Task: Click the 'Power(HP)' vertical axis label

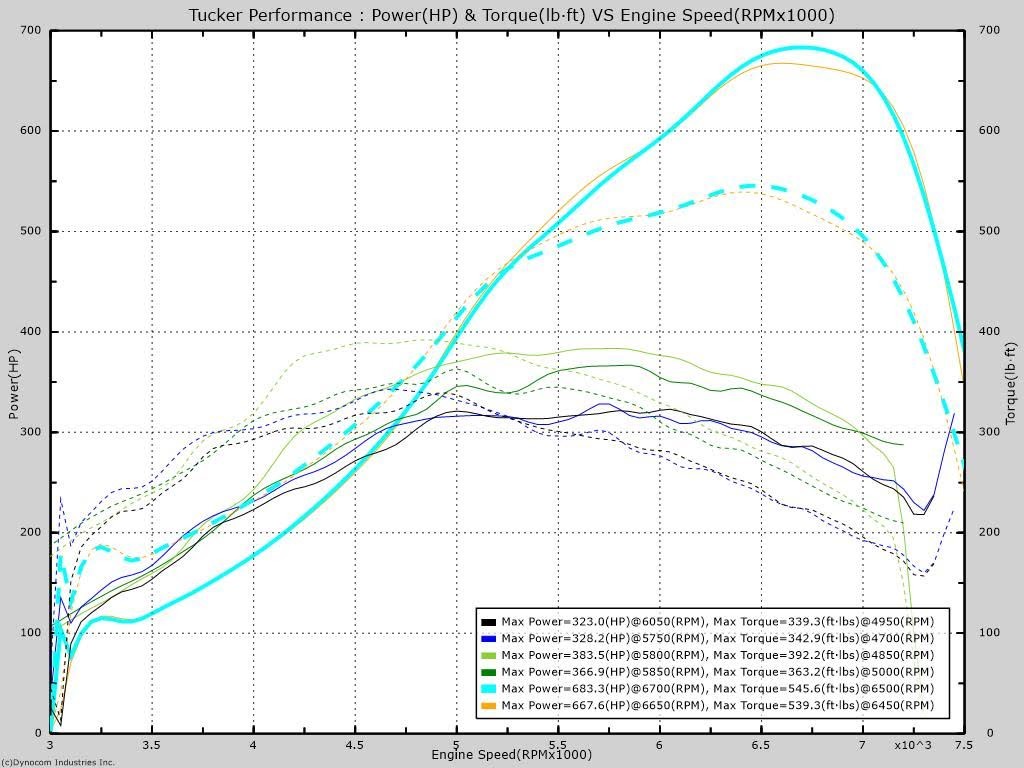Action: click(x=14, y=384)
